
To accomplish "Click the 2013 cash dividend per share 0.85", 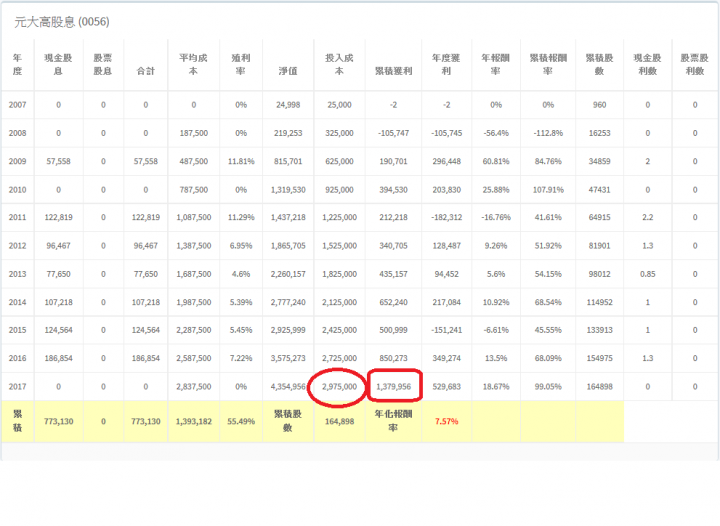I will click(647, 274).
